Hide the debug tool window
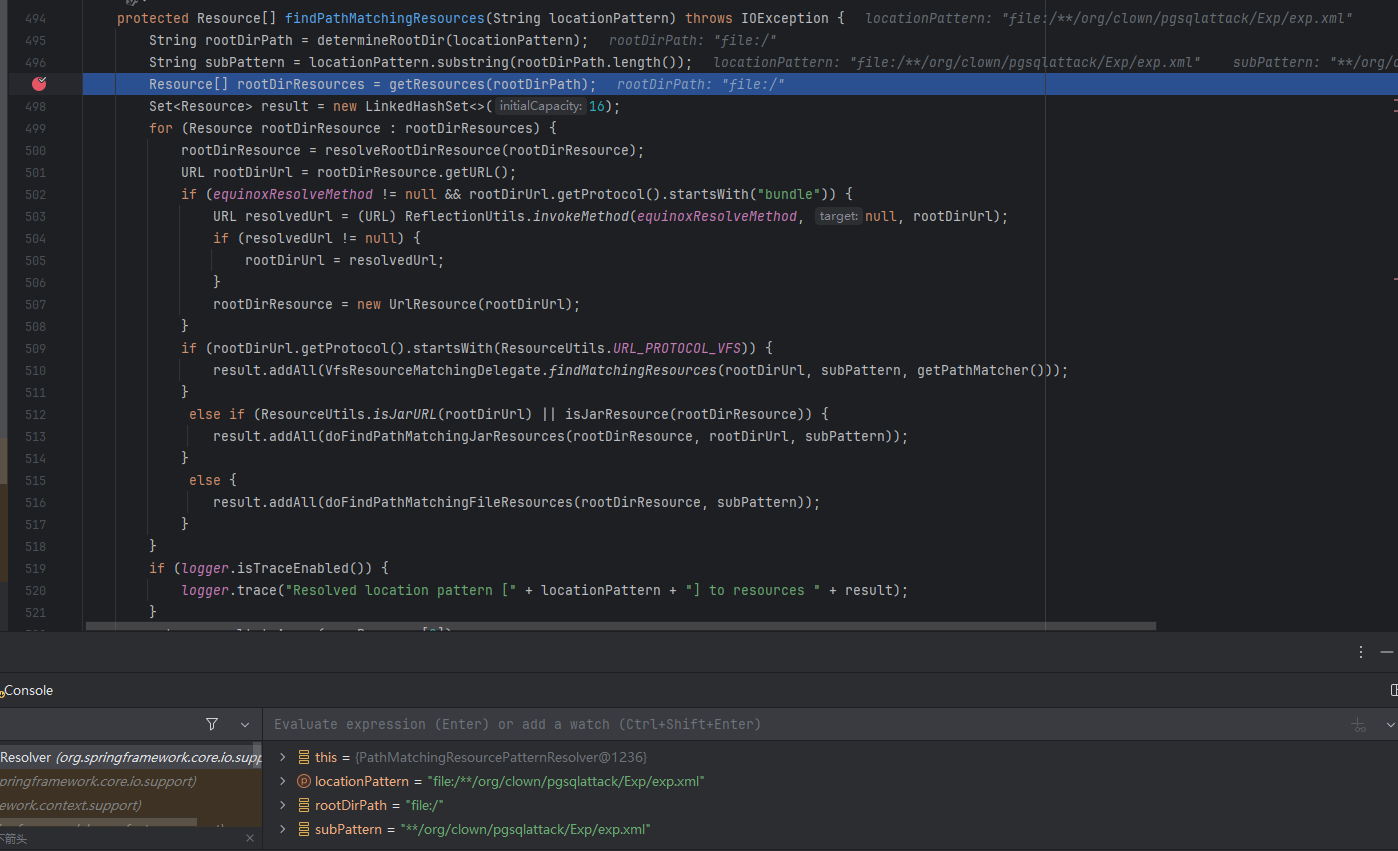This screenshot has height=851, width=1398. point(1387,652)
